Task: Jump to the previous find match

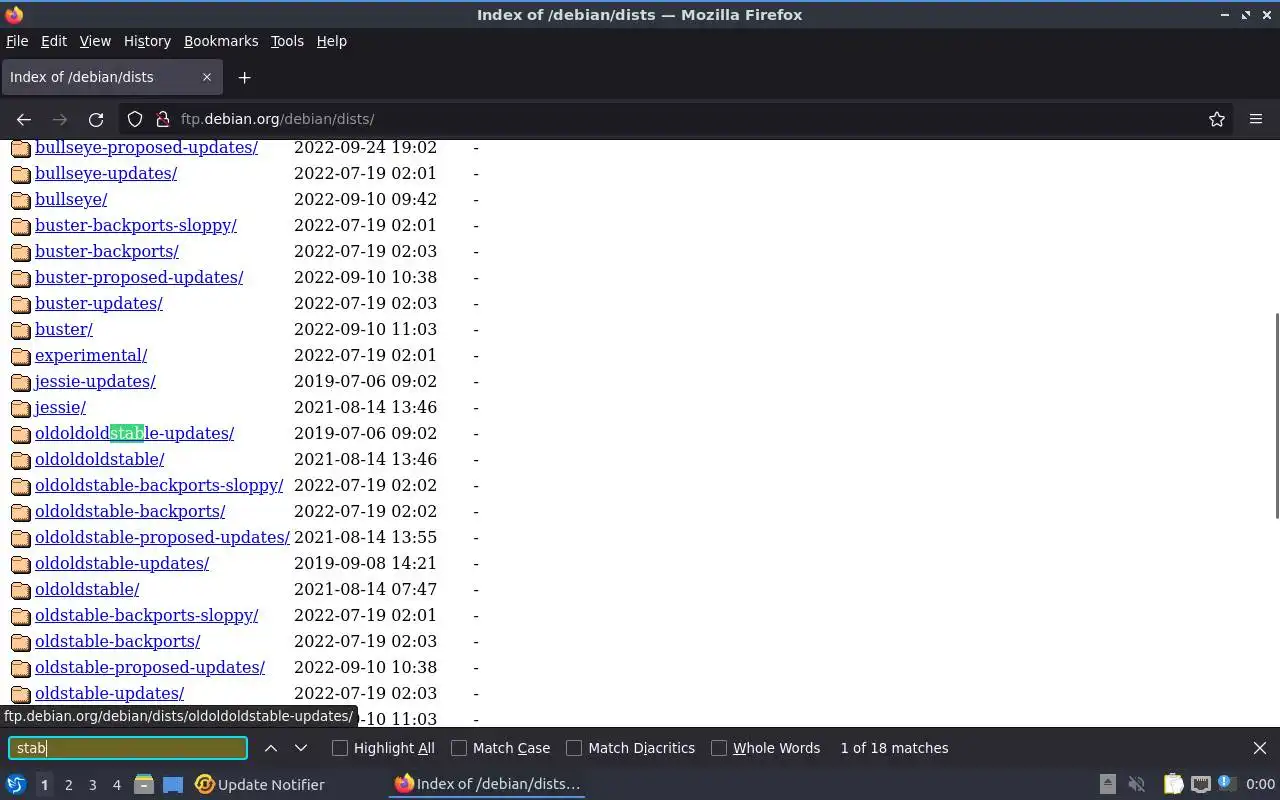Action: pos(271,748)
